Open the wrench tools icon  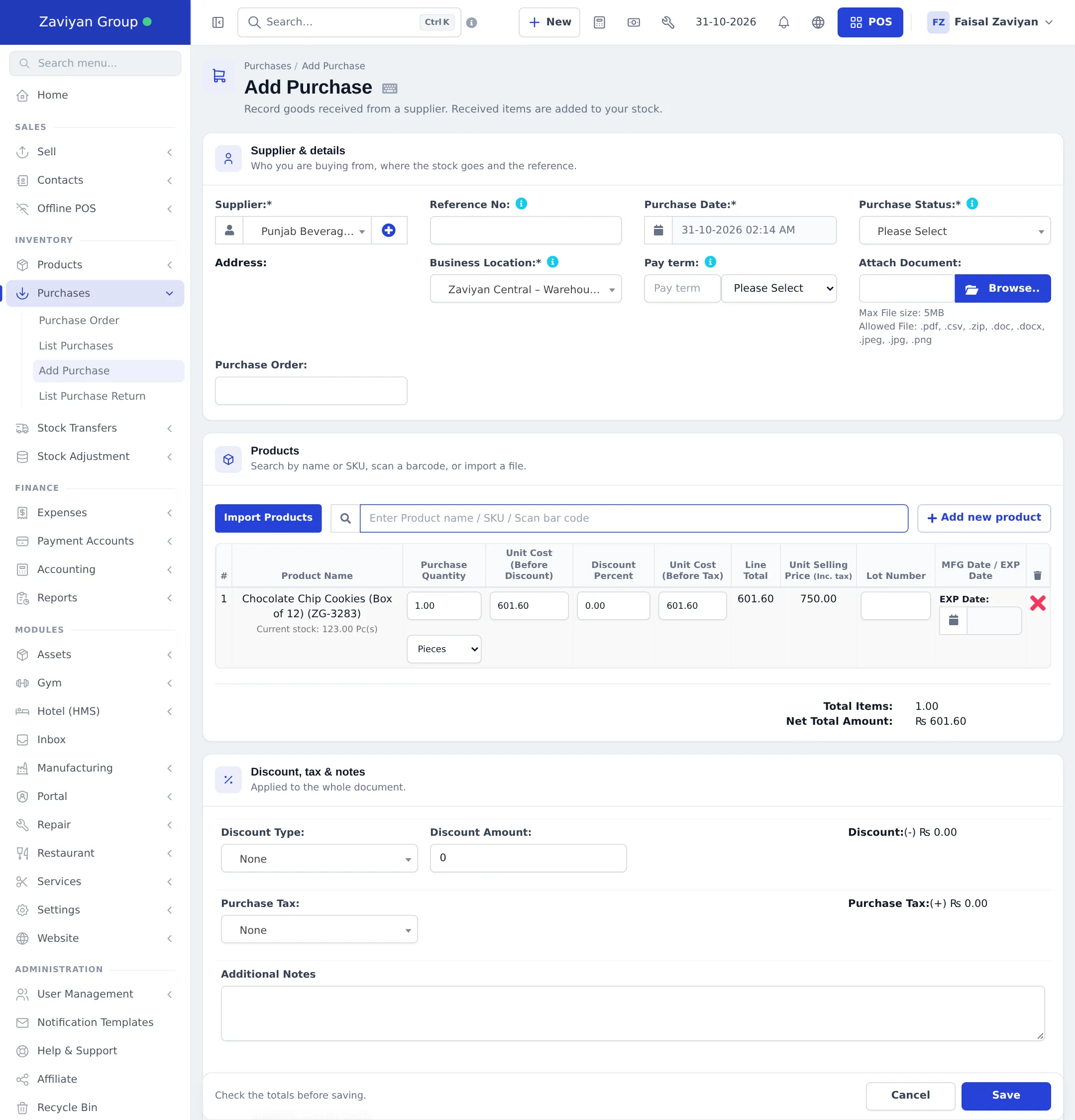[x=668, y=22]
